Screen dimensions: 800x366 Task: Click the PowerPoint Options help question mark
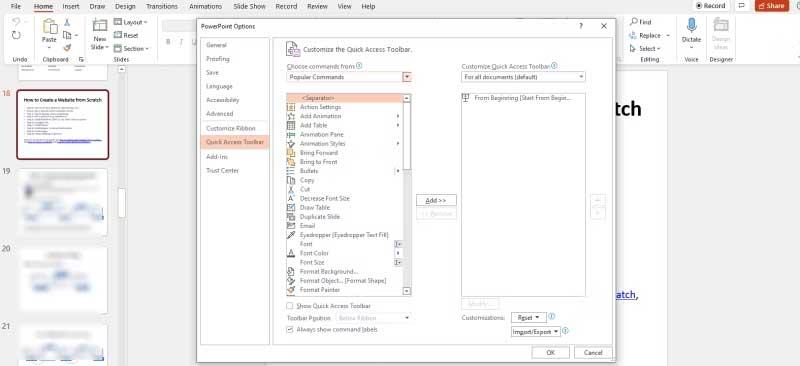(x=581, y=26)
